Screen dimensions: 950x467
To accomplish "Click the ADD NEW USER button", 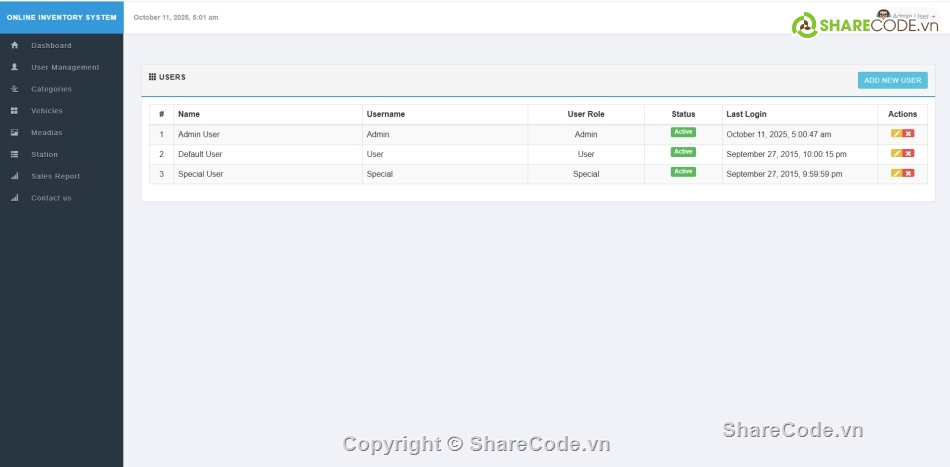I will point(892,80).
